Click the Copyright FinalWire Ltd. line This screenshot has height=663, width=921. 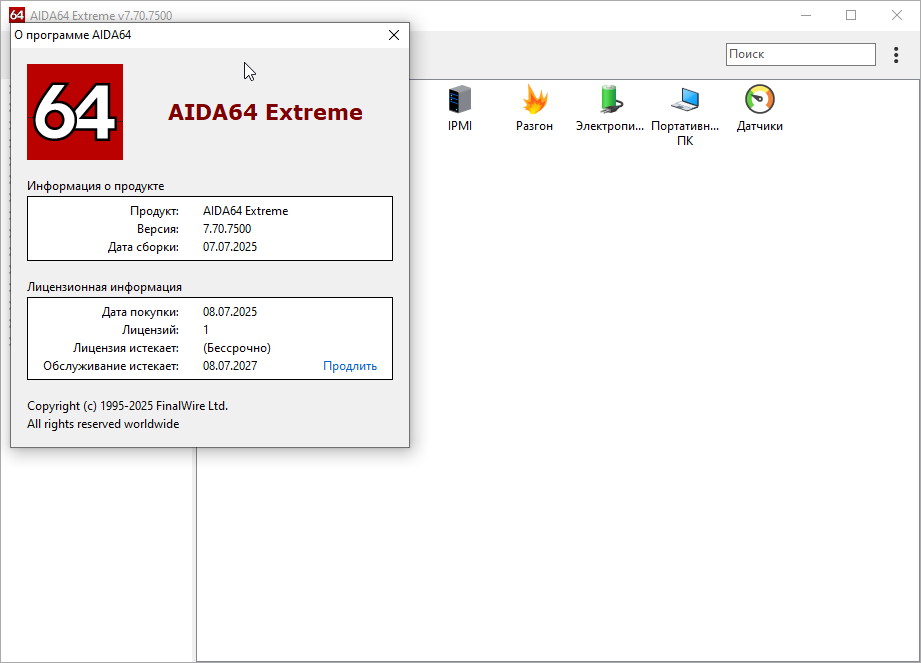click(x=127, y=406)
